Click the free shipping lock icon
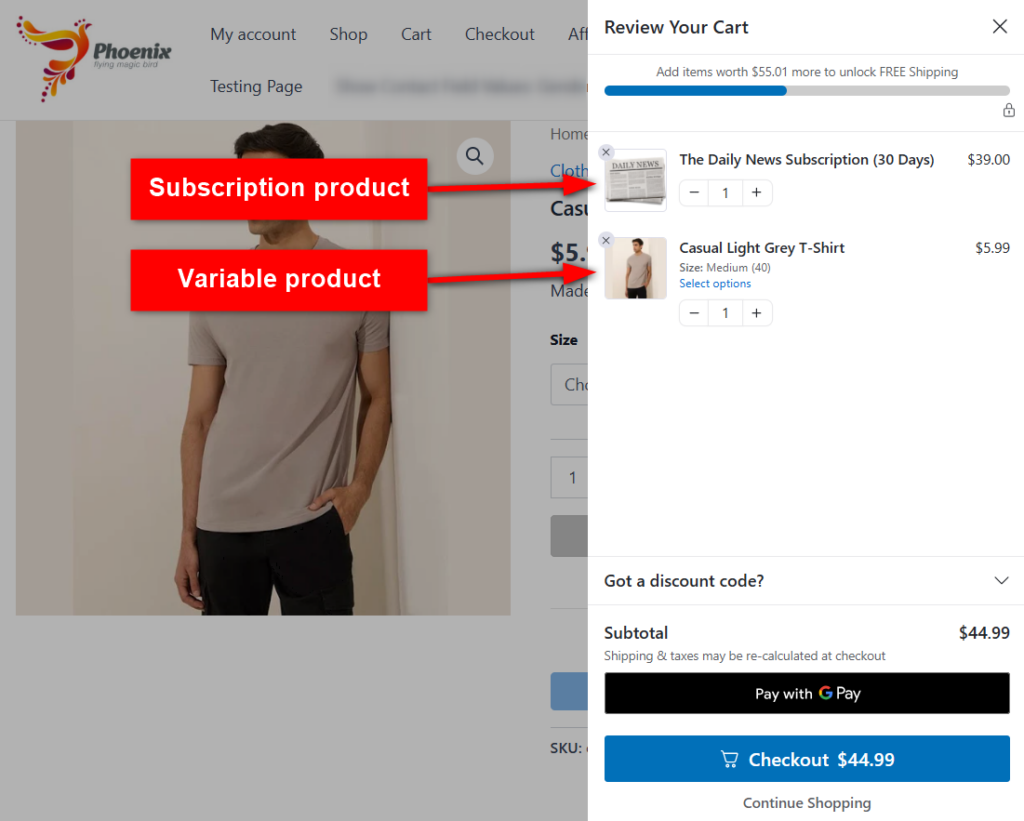The image size is (1024, 821). pos(1008,110)
